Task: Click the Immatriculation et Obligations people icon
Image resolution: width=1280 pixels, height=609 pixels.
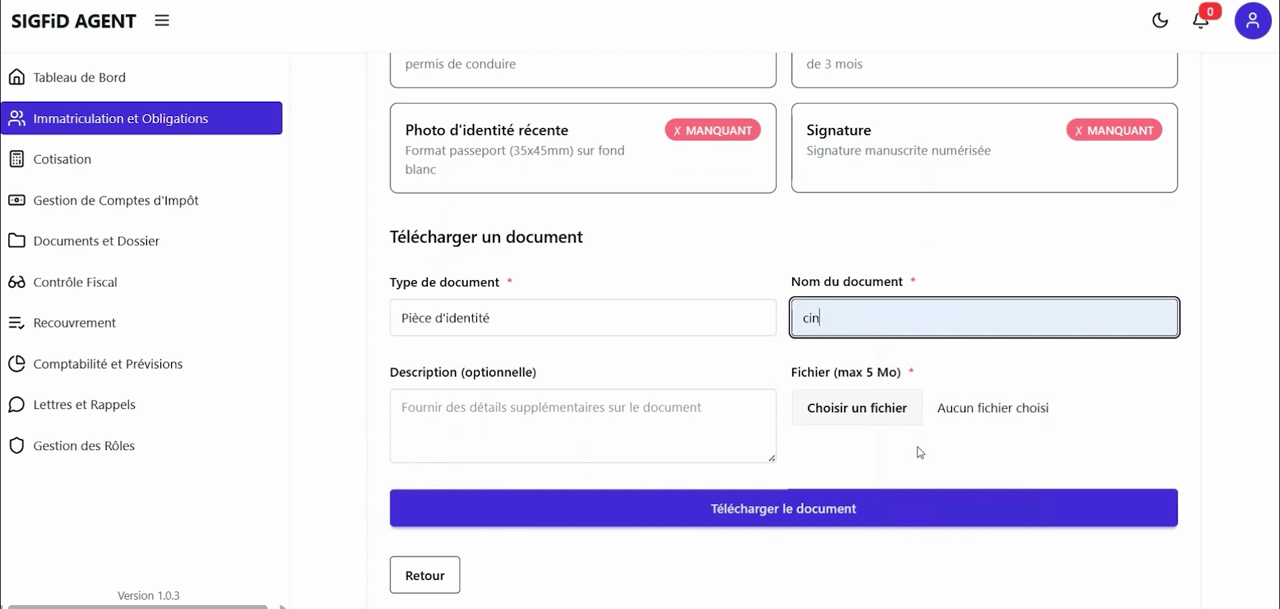Action: pyautogui.click(x=17, y=118)
